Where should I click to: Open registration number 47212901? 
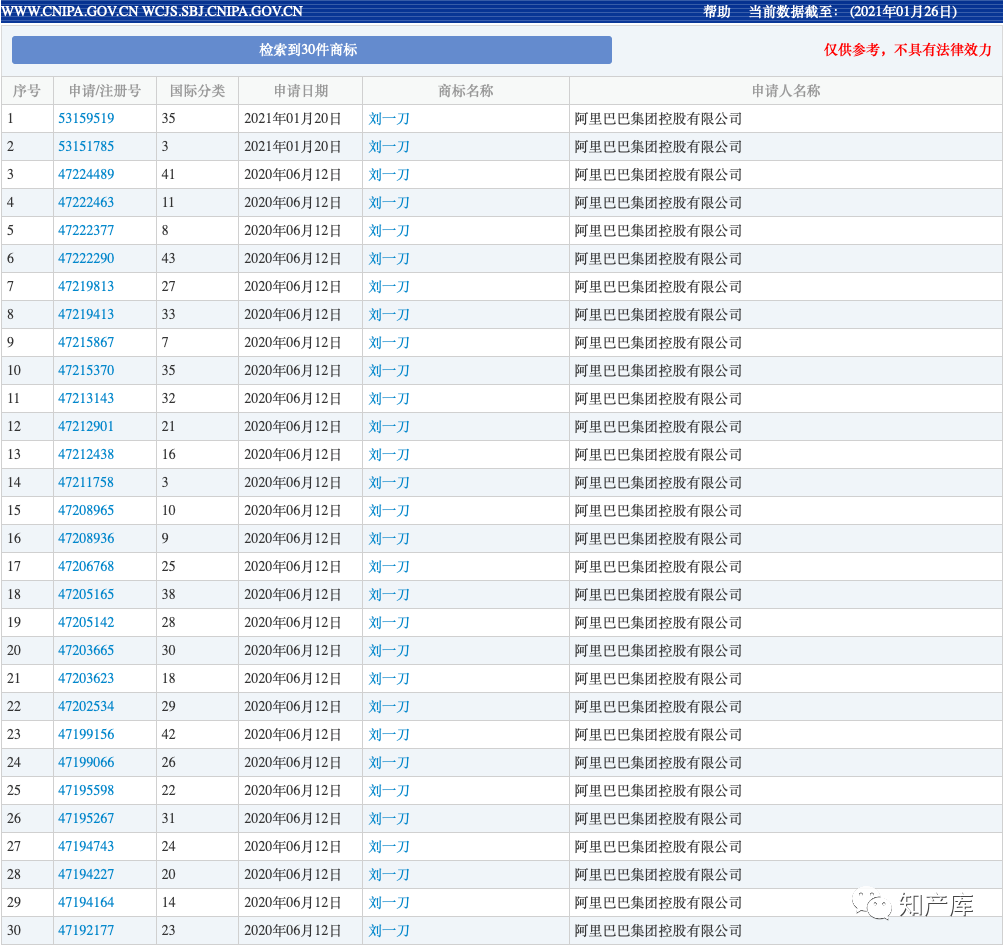pos(86,426)
